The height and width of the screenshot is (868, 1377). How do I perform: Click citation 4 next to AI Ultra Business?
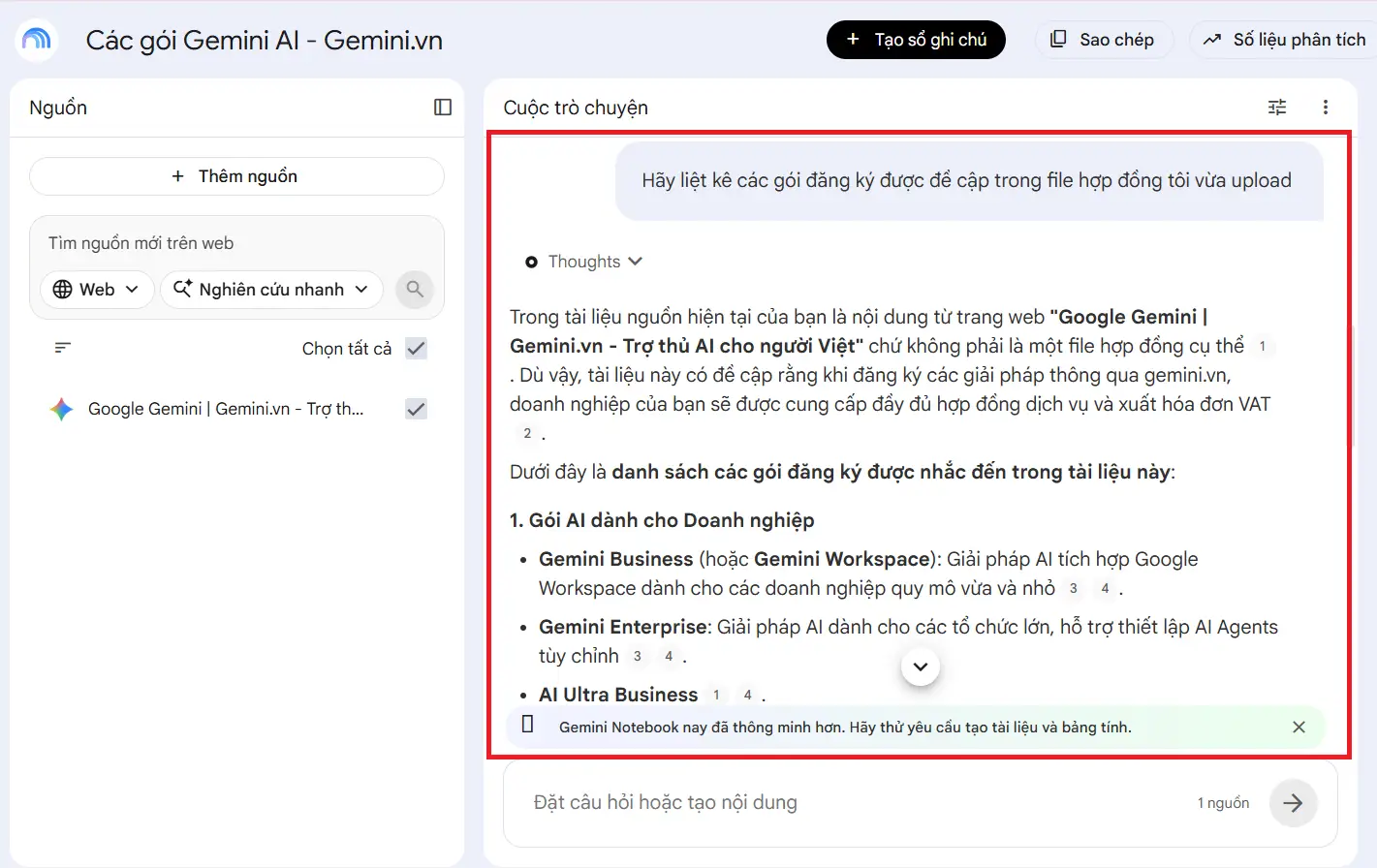747,695
